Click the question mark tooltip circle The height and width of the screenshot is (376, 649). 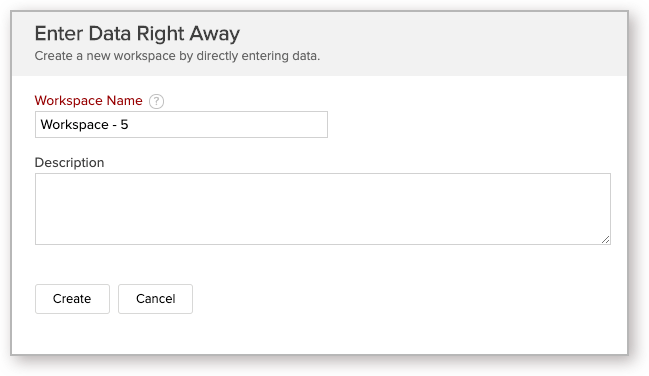156,101
